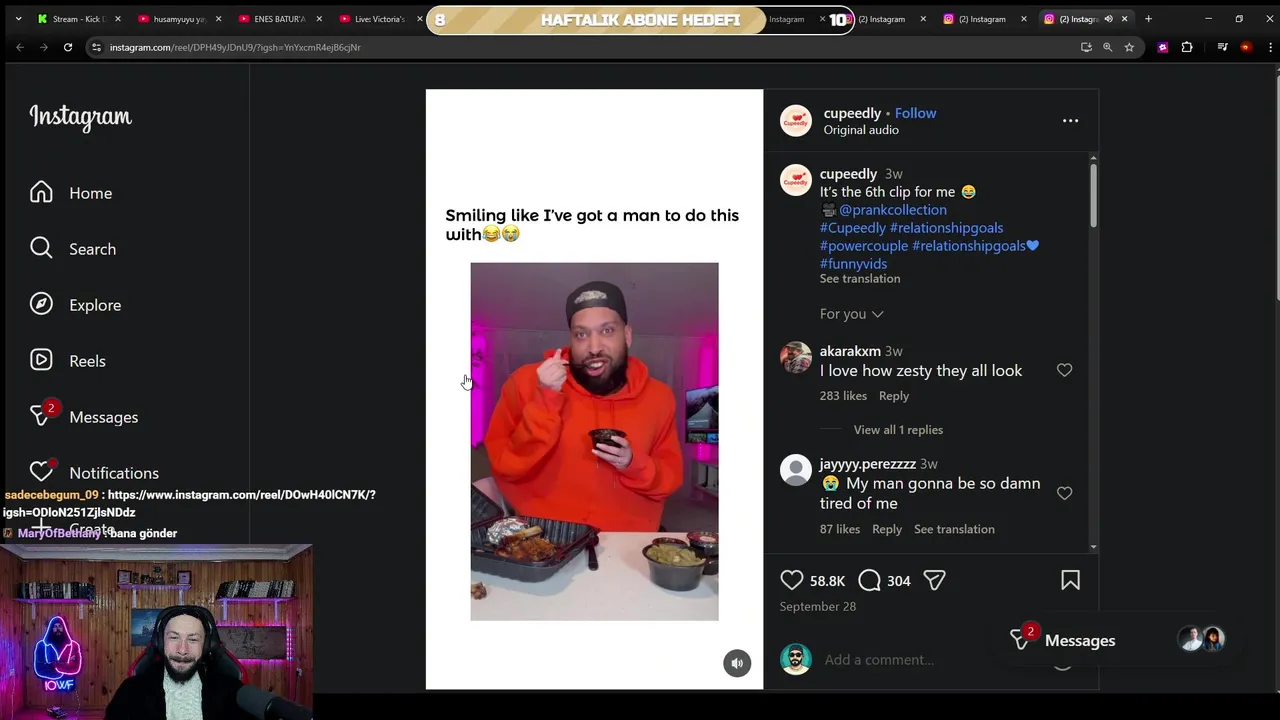Open Messages in the left sidebar
The image size is (1280, 720).
tap(84, 417)
